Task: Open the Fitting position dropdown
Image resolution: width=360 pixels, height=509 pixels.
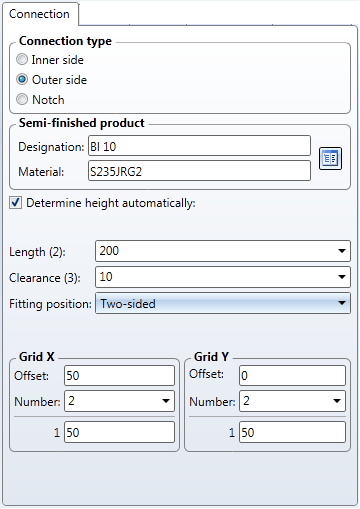Action: coord(223,303)
